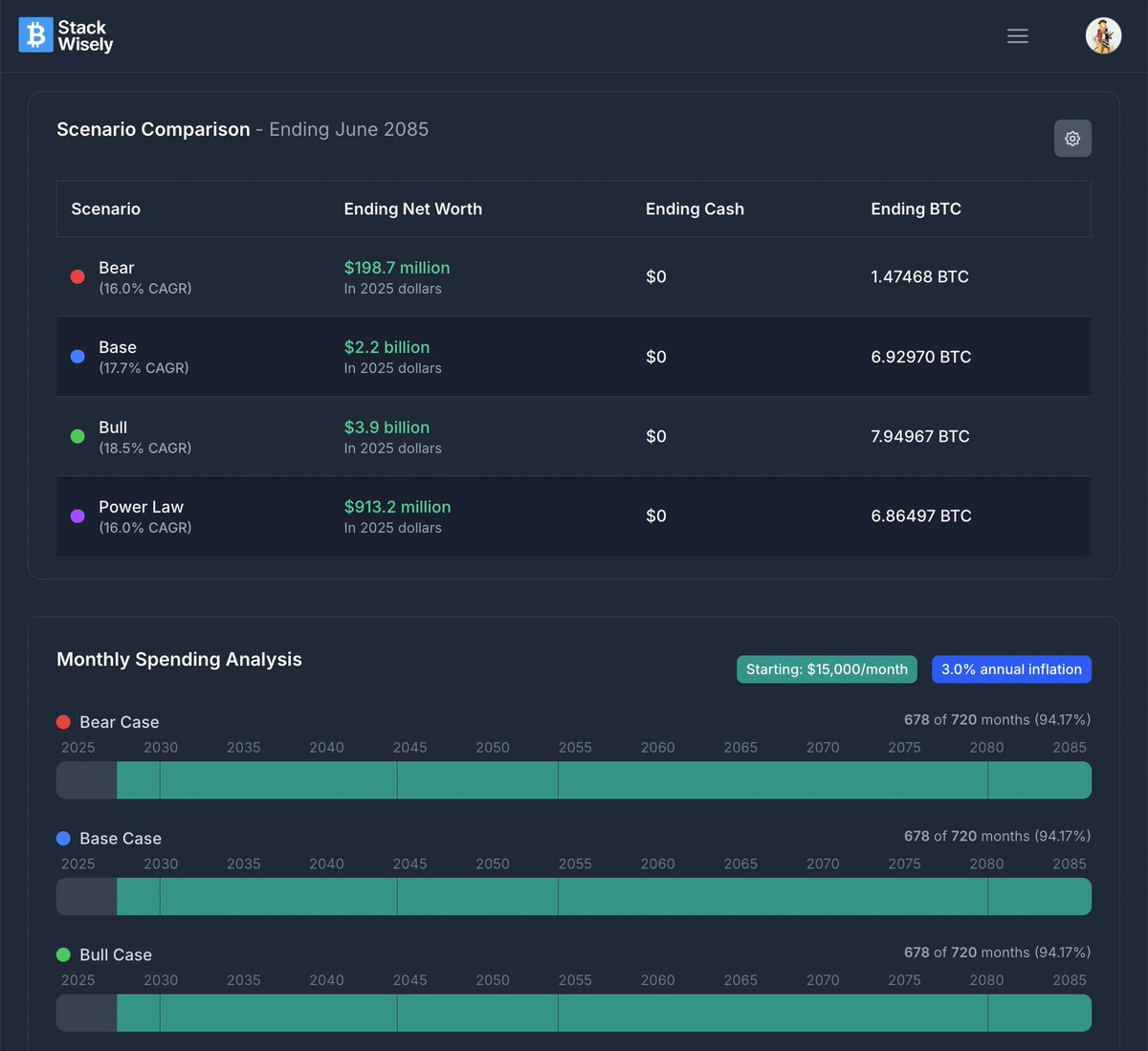Click Bear (16.0% CAGR) subtitle text

point(145,289)
